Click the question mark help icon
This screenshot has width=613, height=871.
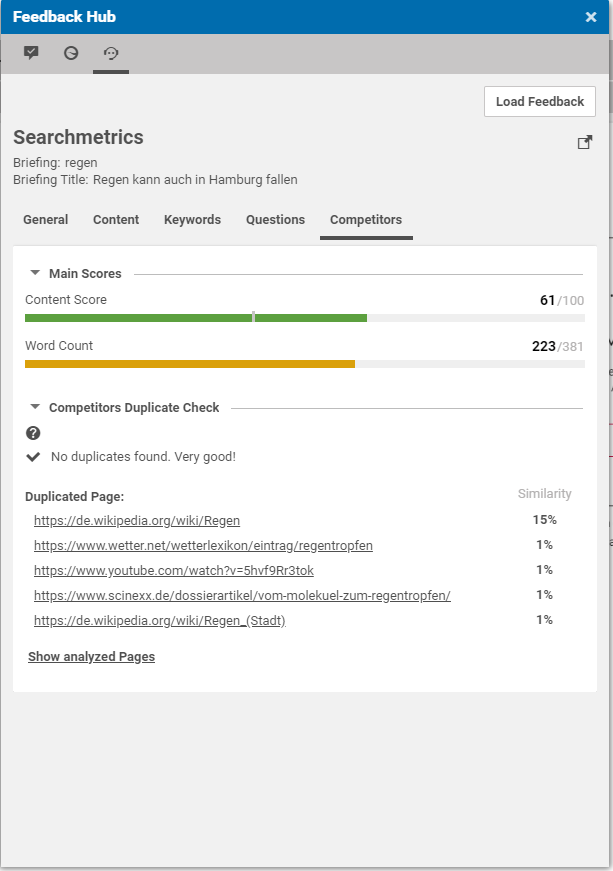tap(33, 433)
